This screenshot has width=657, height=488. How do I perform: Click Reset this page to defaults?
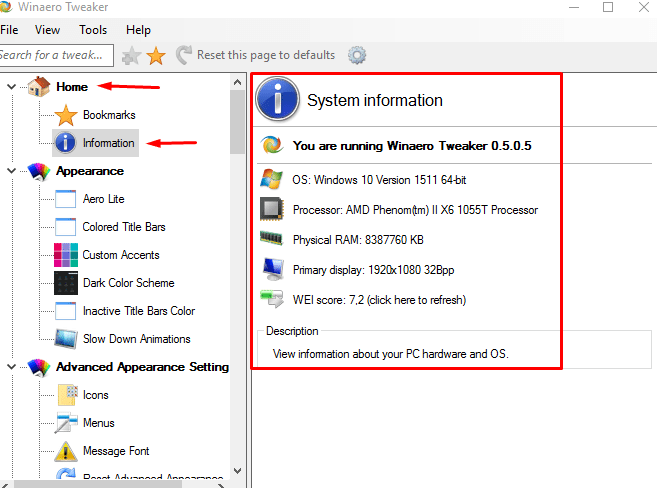(266, 55)
